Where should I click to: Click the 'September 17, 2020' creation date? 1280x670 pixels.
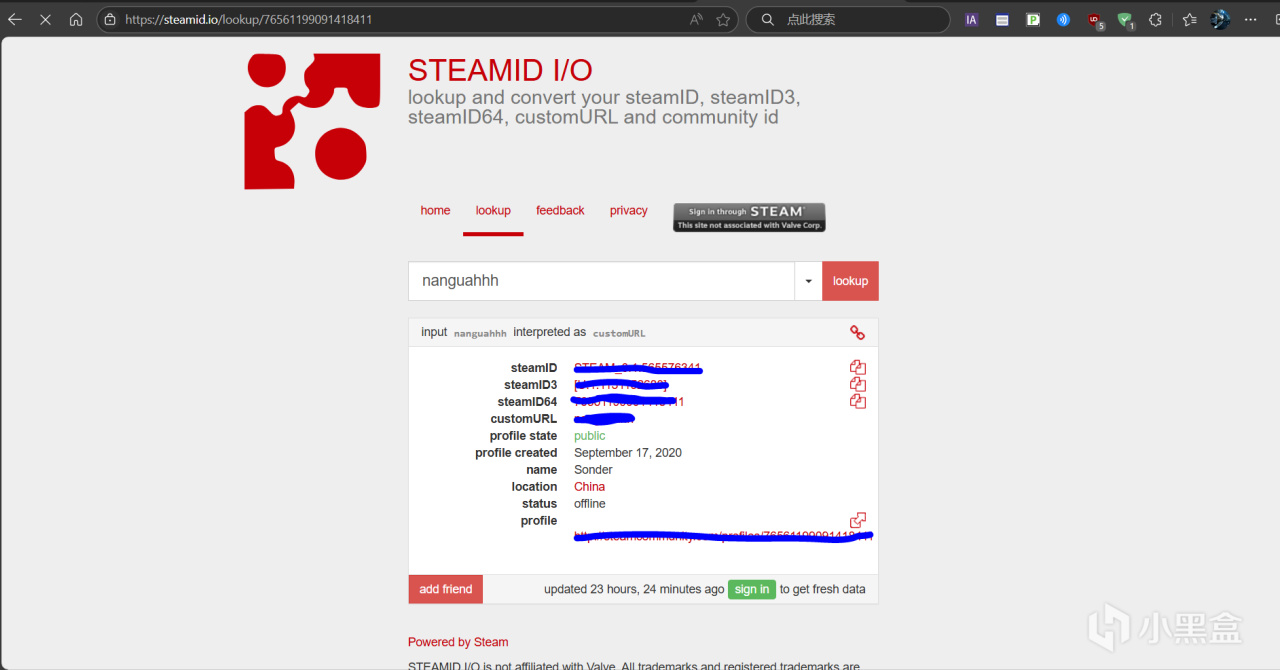[628, 453]
